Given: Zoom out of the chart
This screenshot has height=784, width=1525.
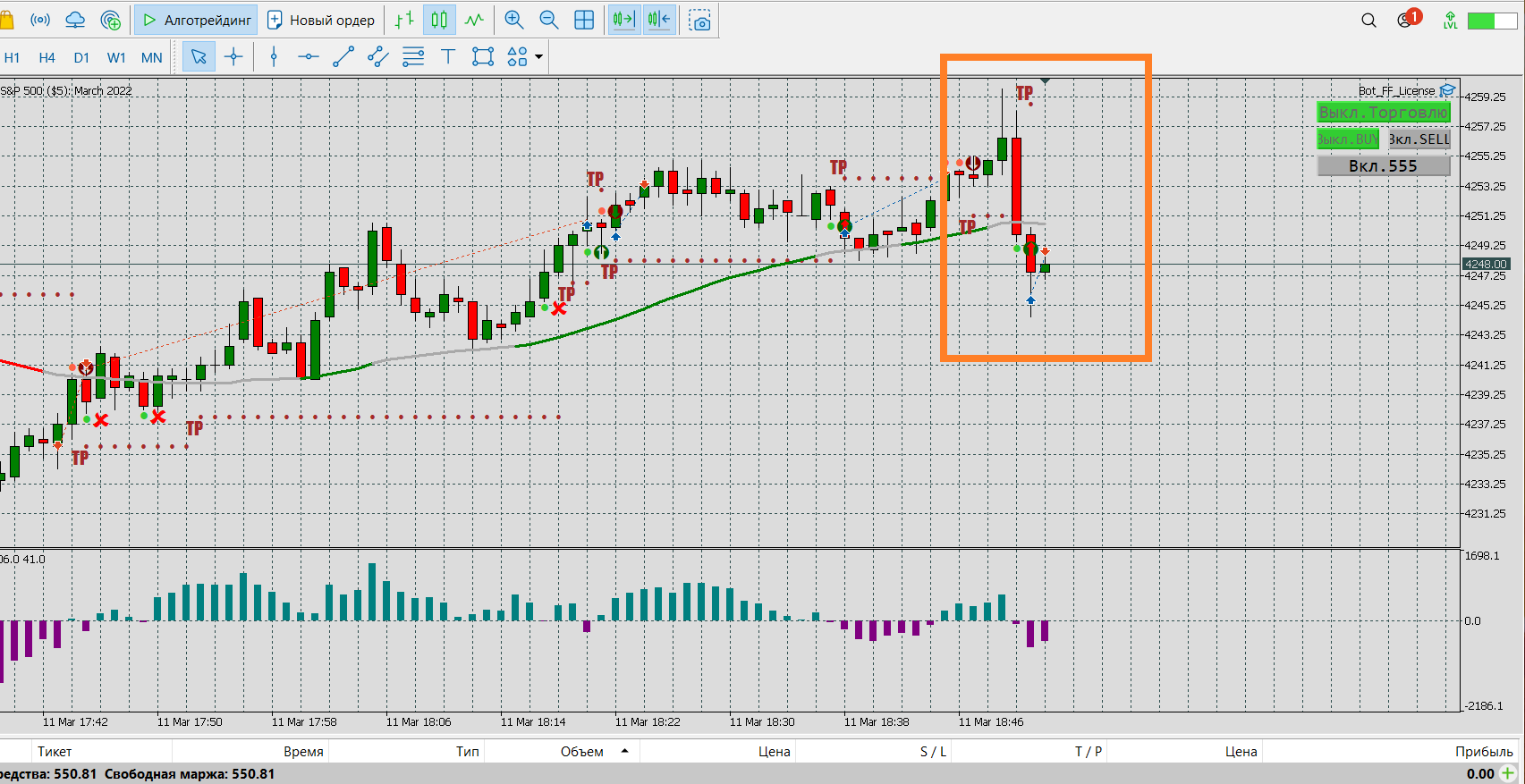Looking at the screenshot, I should click(x=548, y=20).
